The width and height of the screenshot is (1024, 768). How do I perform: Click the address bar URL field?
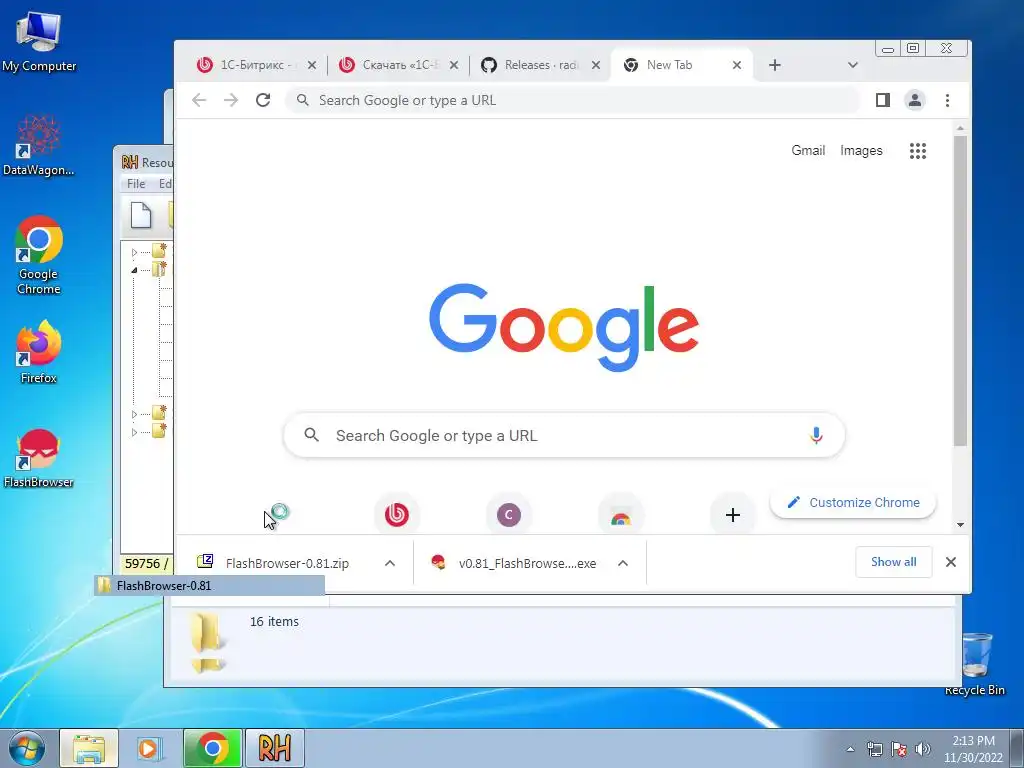click(x=572, y=100)
